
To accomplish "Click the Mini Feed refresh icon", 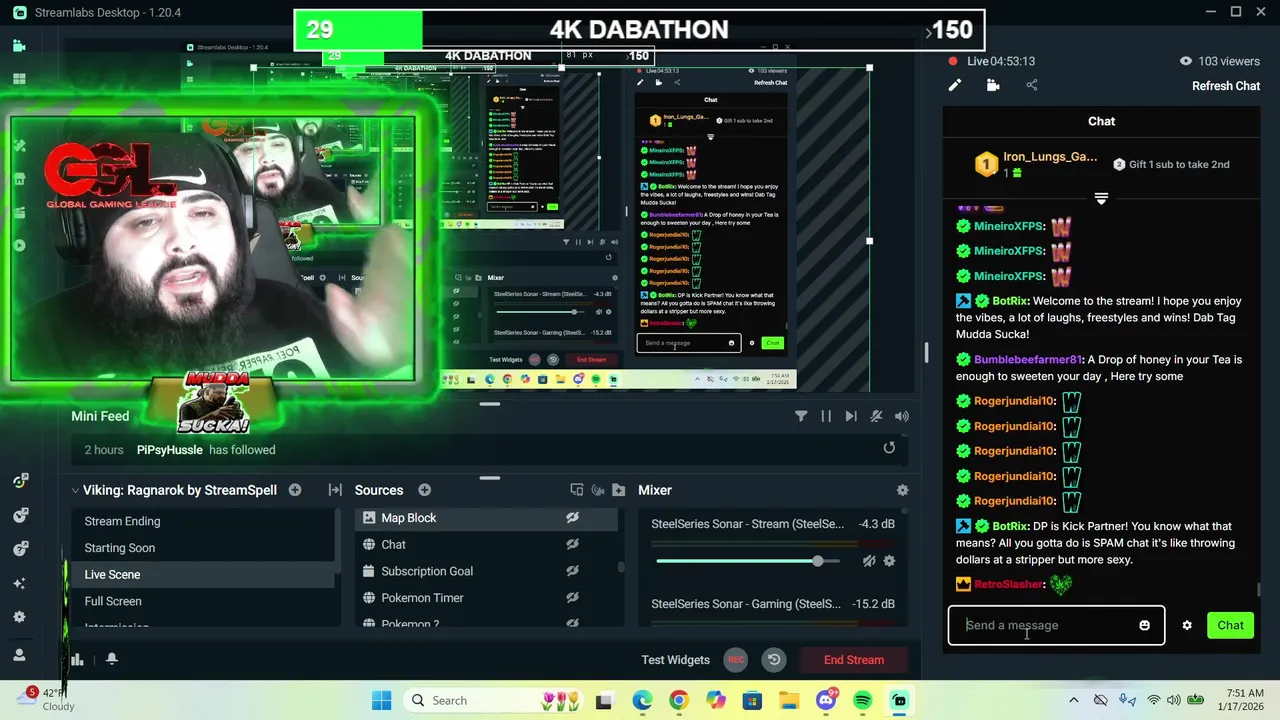I will tap(889, 448).
